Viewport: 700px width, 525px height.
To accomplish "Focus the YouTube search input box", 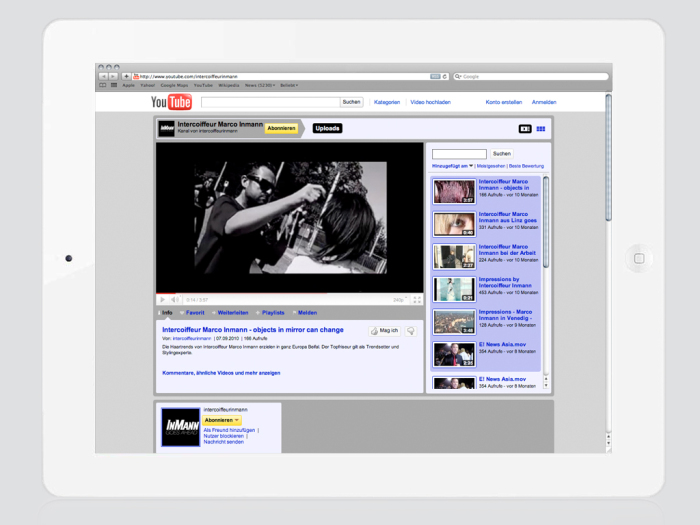I will coord(271,102).
